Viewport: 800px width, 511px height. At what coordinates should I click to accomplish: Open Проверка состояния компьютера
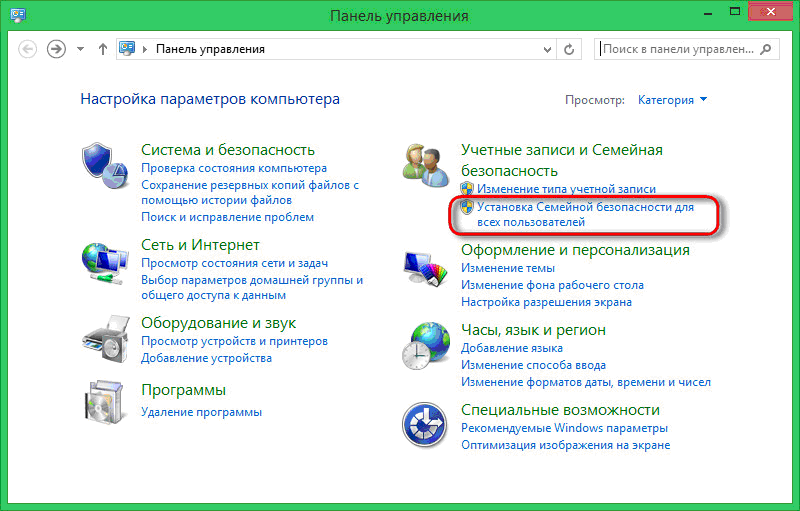point(234,168)
